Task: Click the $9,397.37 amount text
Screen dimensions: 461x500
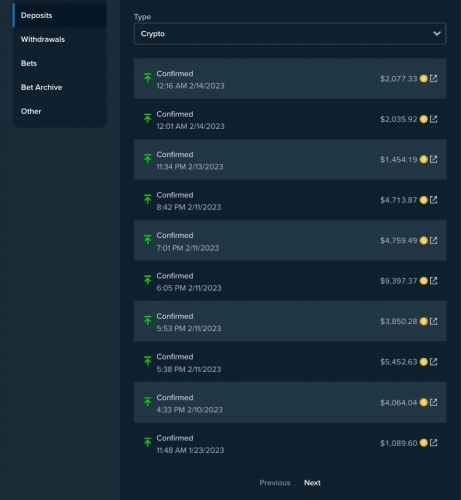Action: pyautogui.click(x=399, y=281)
